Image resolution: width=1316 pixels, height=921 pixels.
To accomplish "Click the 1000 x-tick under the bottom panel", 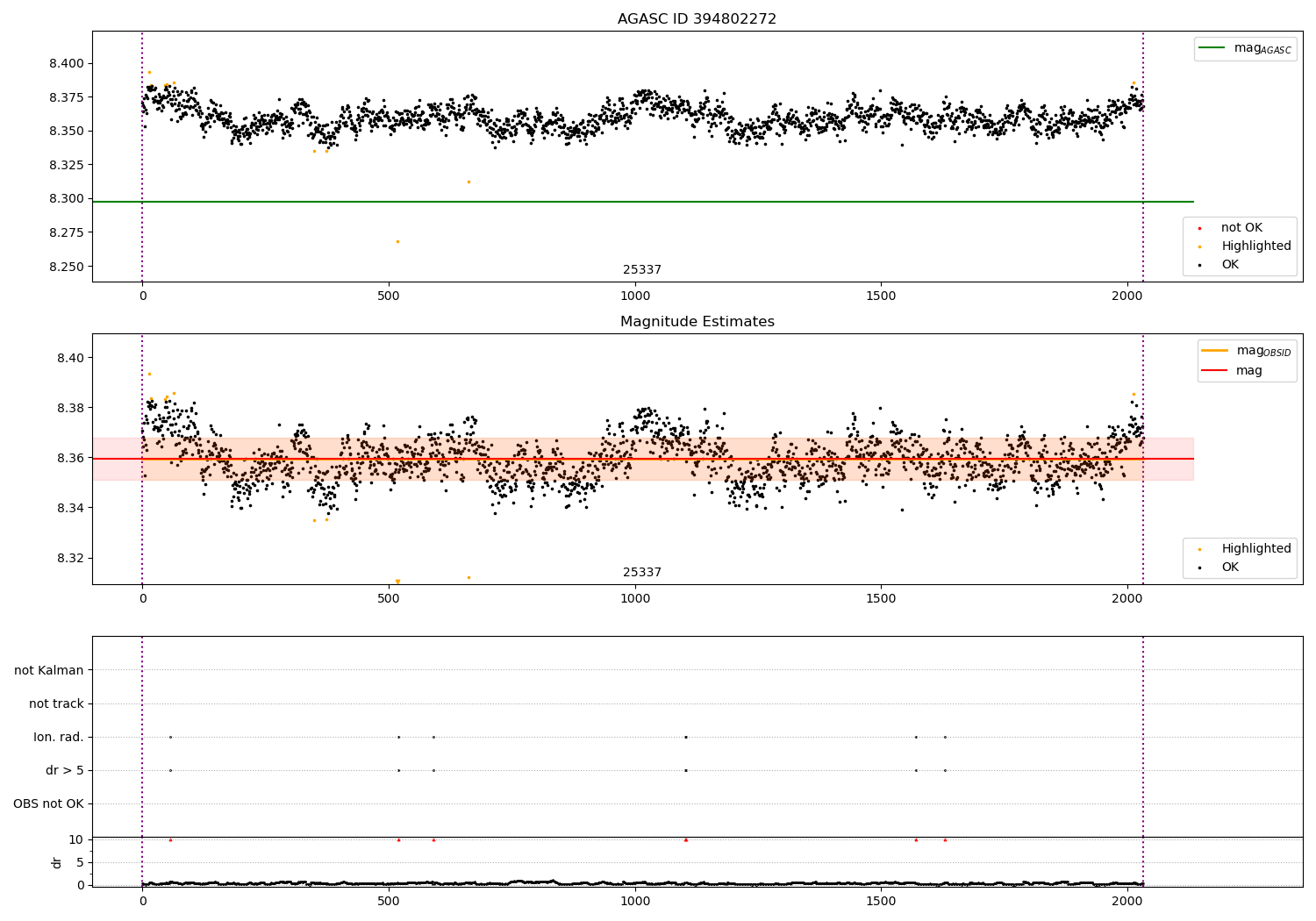I will coord(635,901).
